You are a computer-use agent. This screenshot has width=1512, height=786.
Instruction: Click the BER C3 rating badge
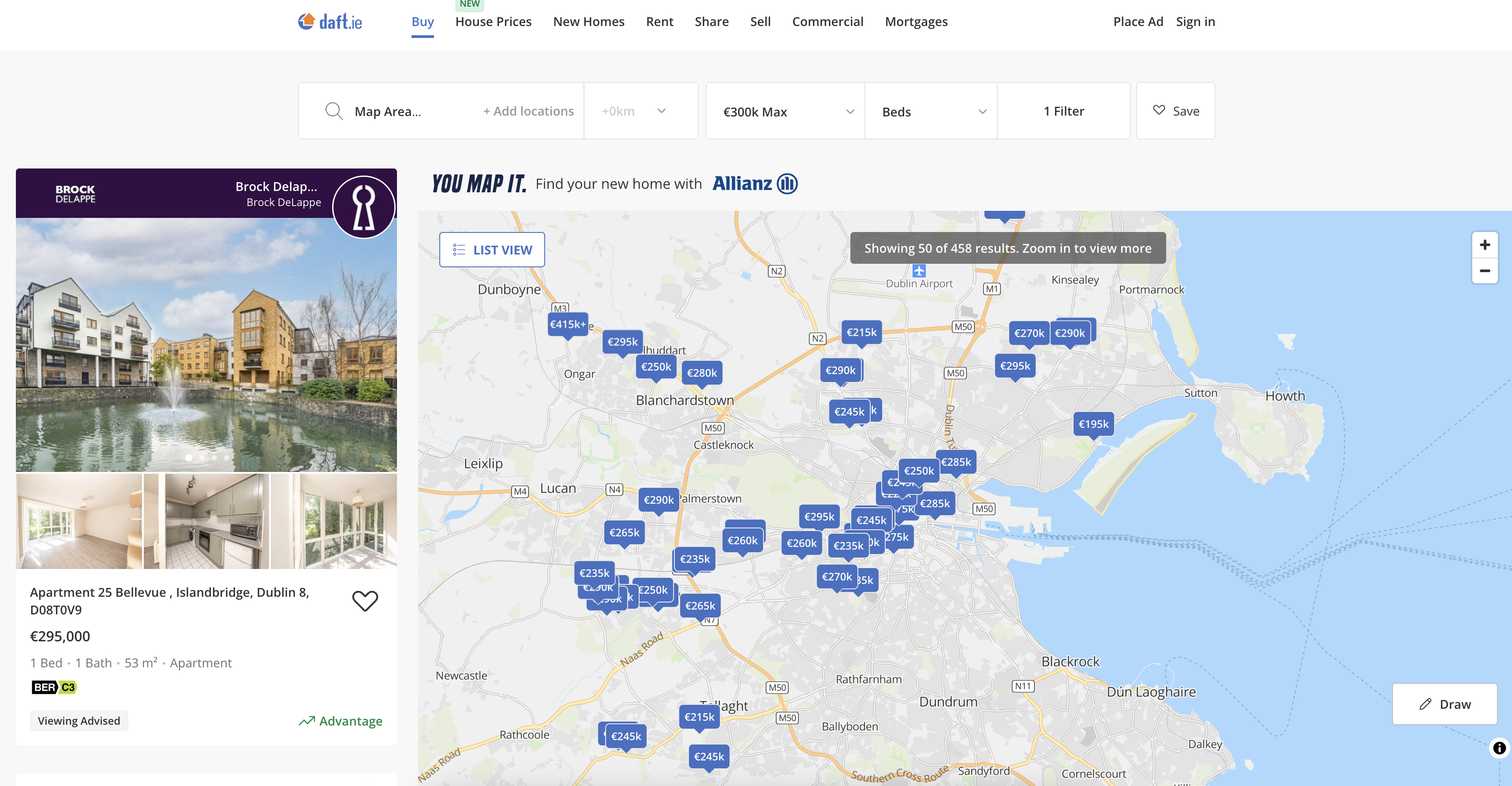54,687
